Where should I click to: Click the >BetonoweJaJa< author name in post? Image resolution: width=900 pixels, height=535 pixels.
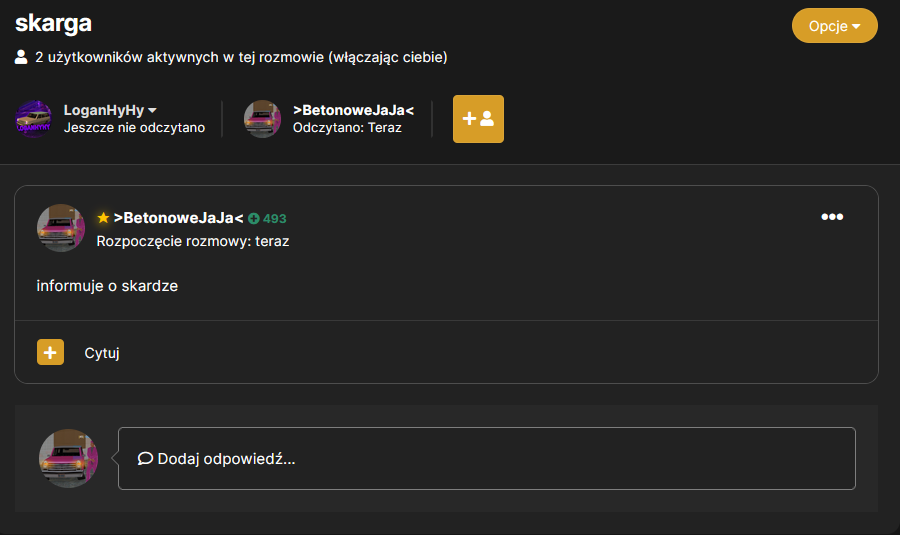pos(179,218)
